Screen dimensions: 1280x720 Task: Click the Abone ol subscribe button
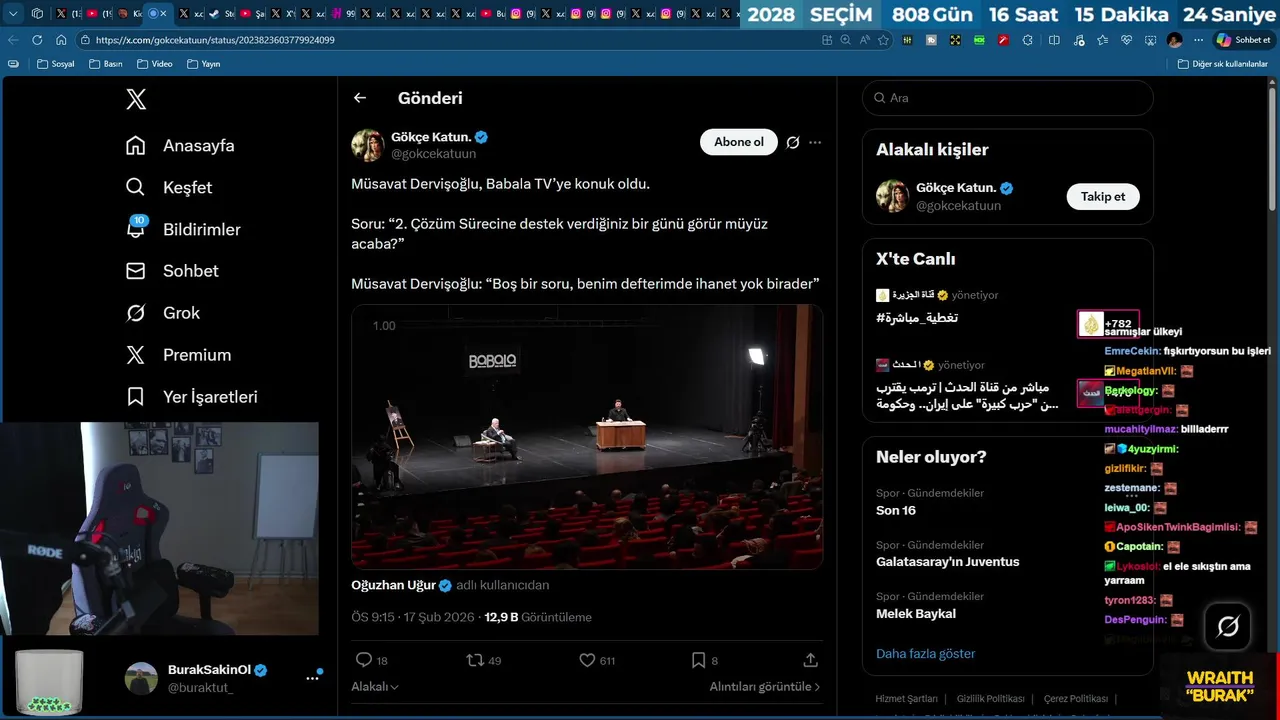pyautogui.click(x=739, y=142)
